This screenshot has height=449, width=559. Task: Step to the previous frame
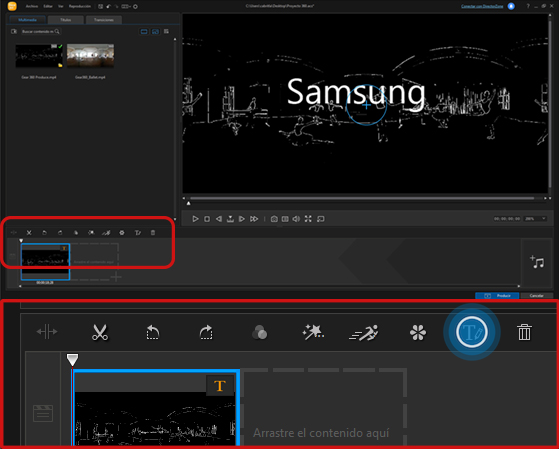219,219
